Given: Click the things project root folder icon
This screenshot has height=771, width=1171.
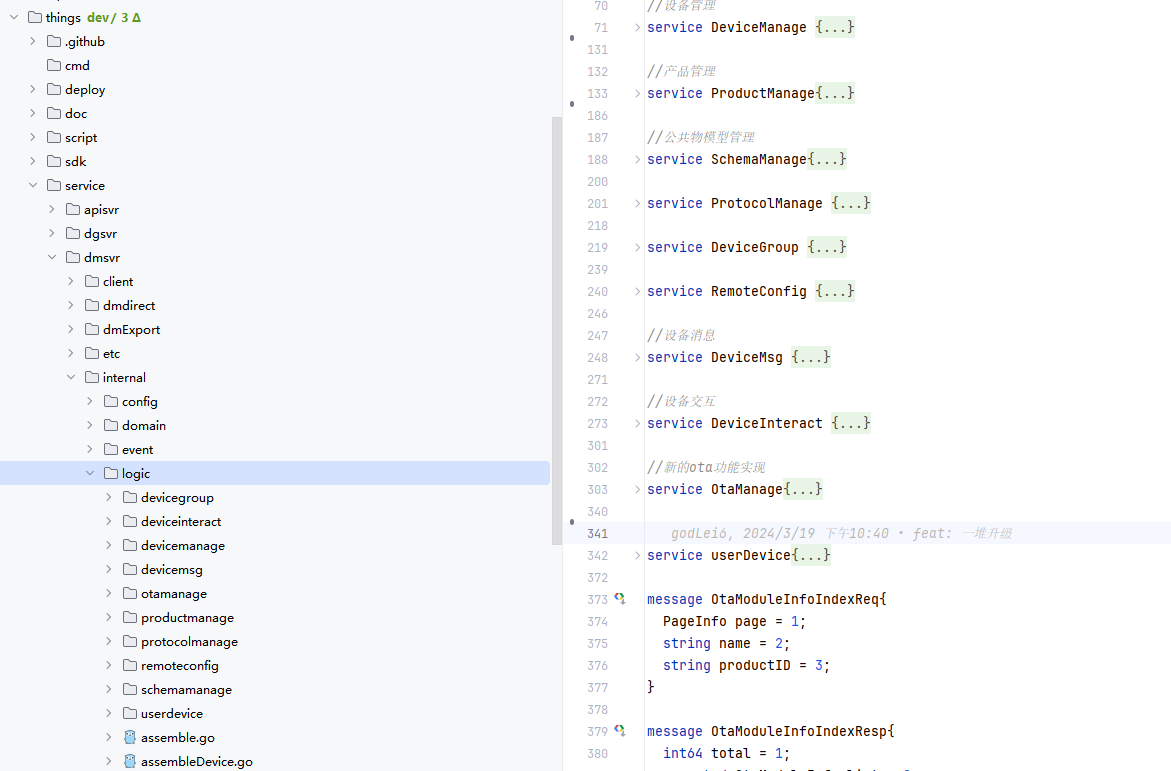Looking at the screenshot, I should pos(35,17).
